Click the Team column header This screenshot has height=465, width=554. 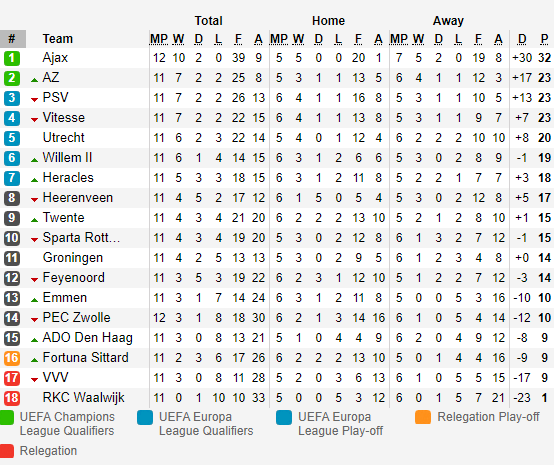58,39
